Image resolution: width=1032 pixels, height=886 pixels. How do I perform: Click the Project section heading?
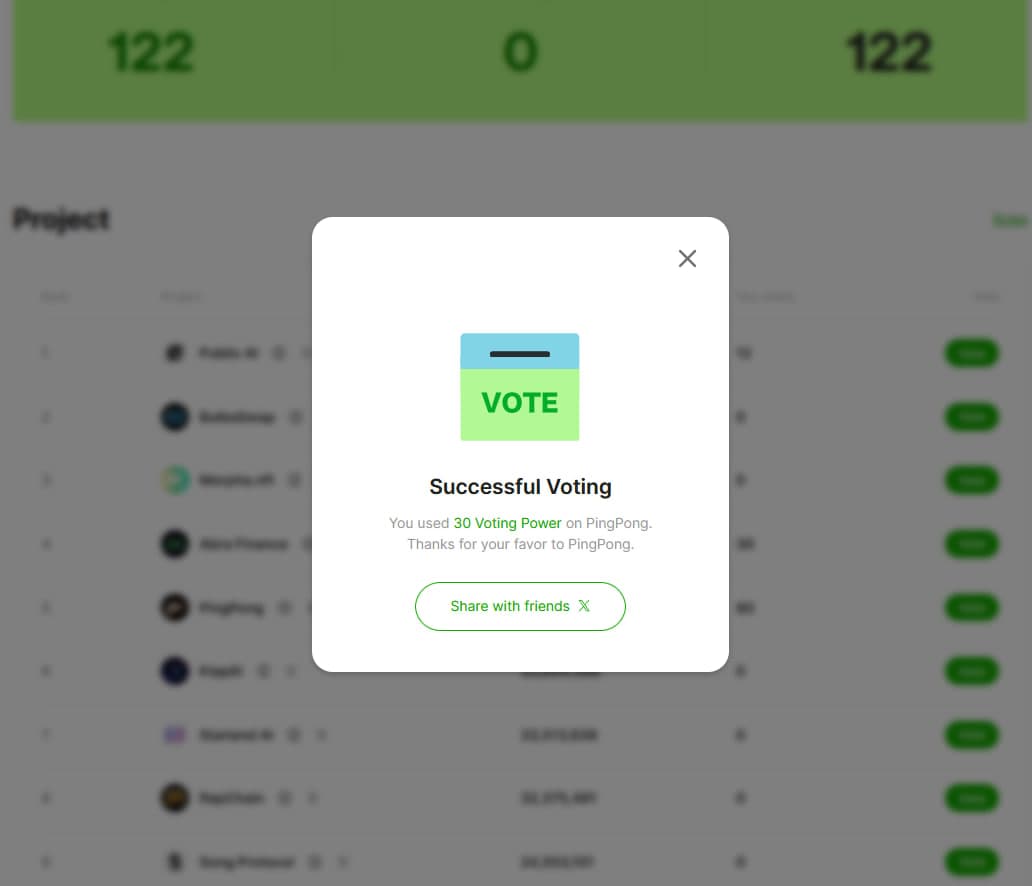(x=61, y=219)
